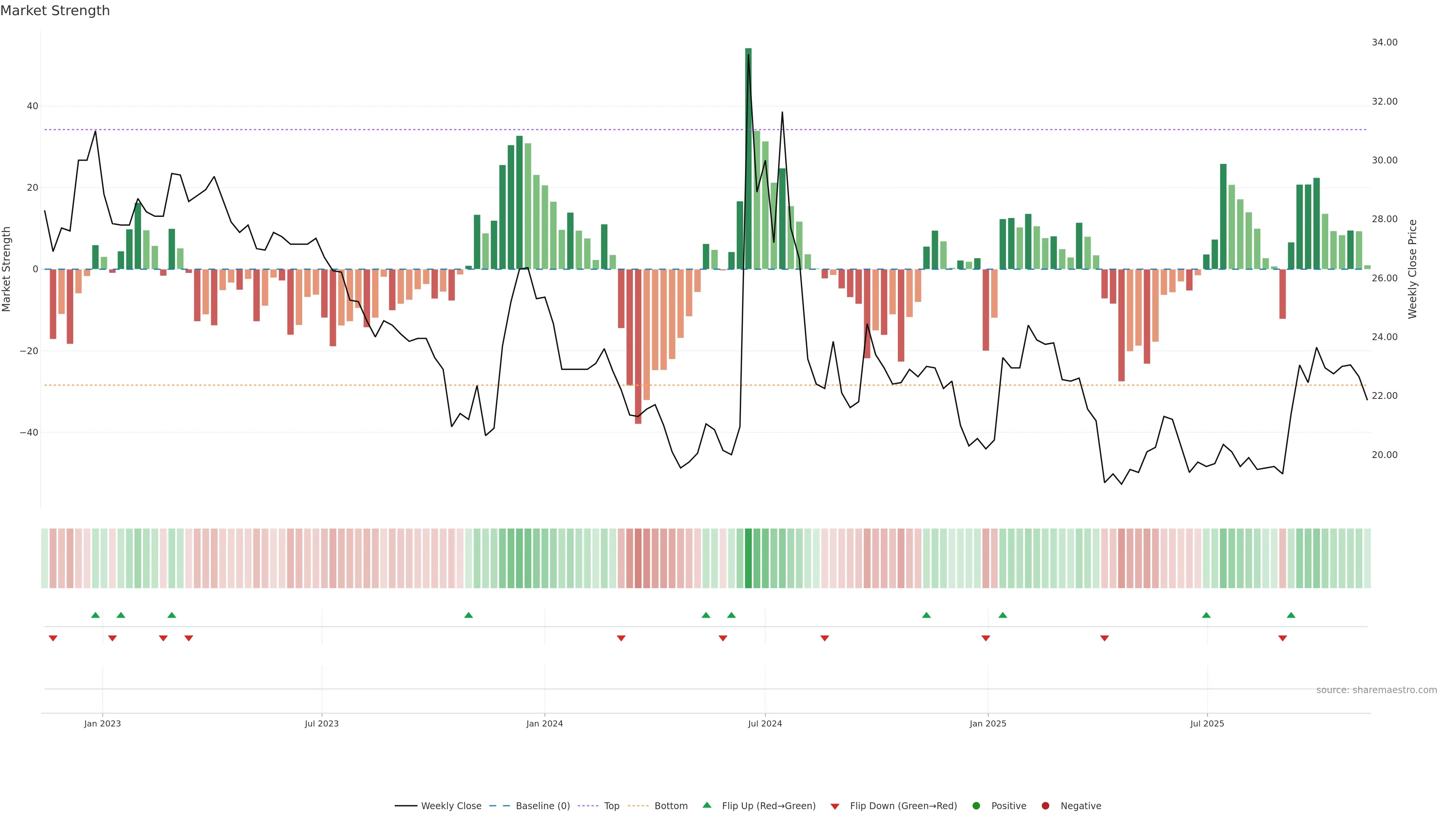Click the darkest green heatmap strip cell

tap(748, 559)
